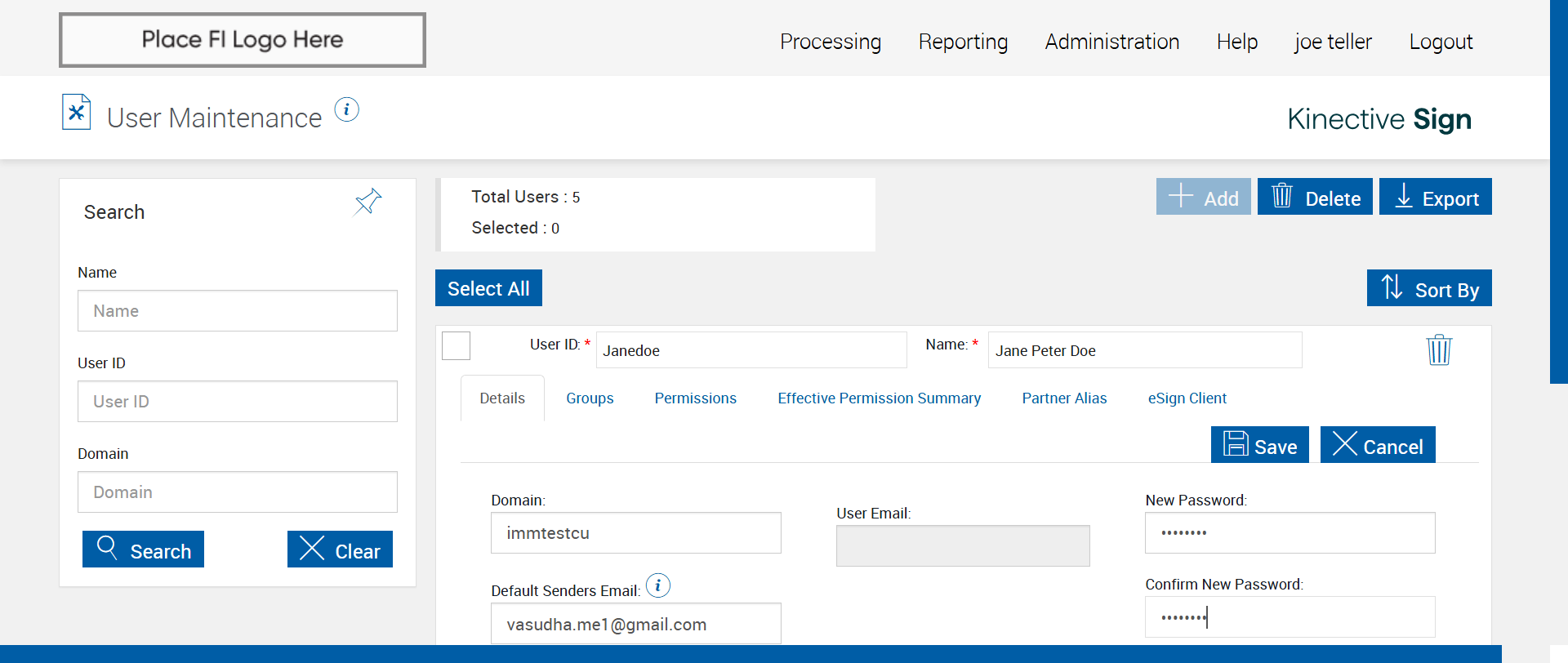Viewport: 1568px width, 663px height.
Task: Click the info icon beside User Maintenance
Action: 347,109
